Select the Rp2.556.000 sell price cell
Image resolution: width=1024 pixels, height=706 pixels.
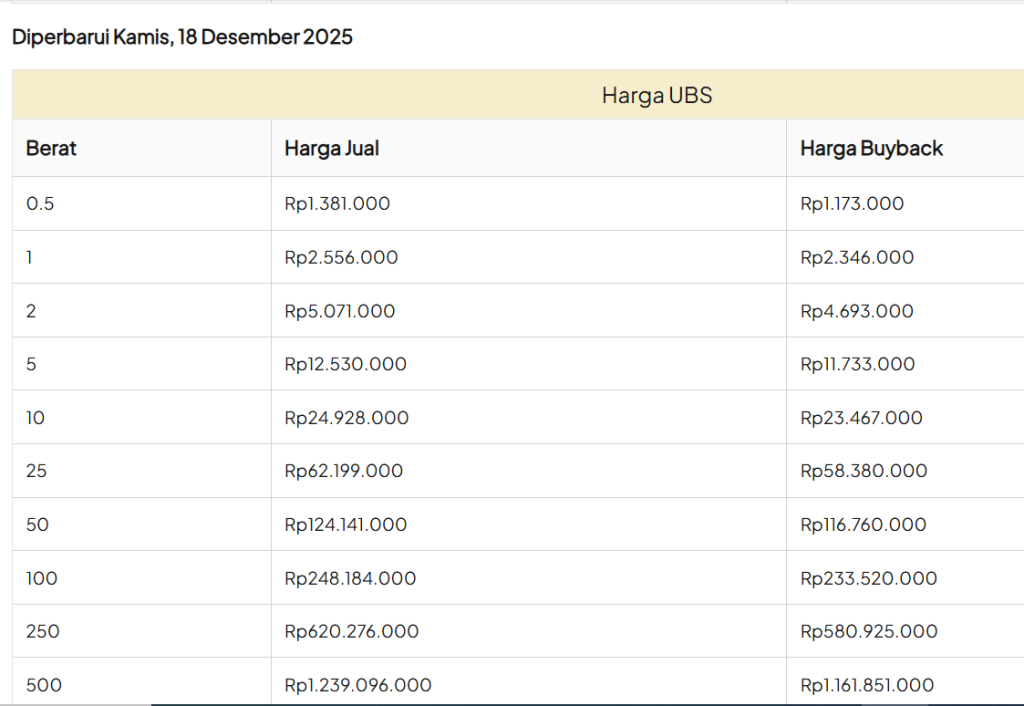pos(341,258)
